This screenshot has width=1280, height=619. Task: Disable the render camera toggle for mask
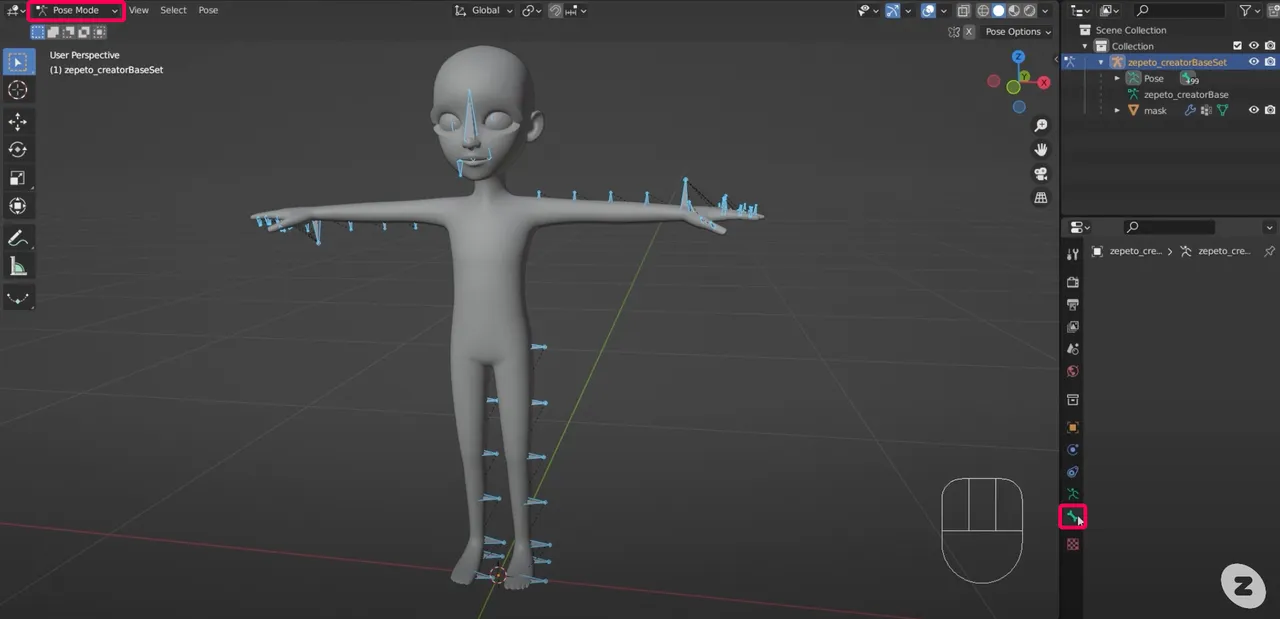pos(1268,110)
